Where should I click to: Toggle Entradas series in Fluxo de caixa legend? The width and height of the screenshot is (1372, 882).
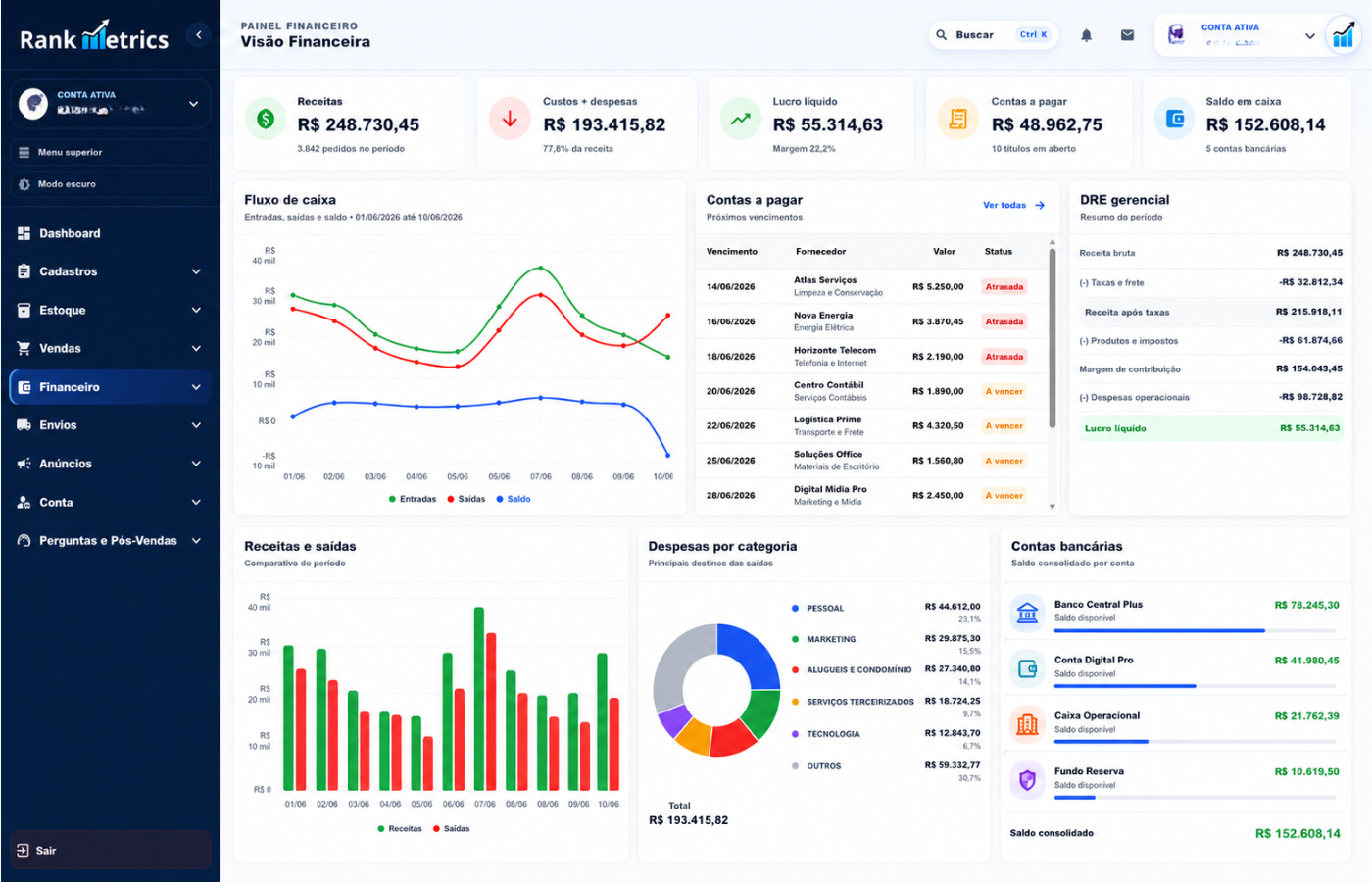point(413,499)
